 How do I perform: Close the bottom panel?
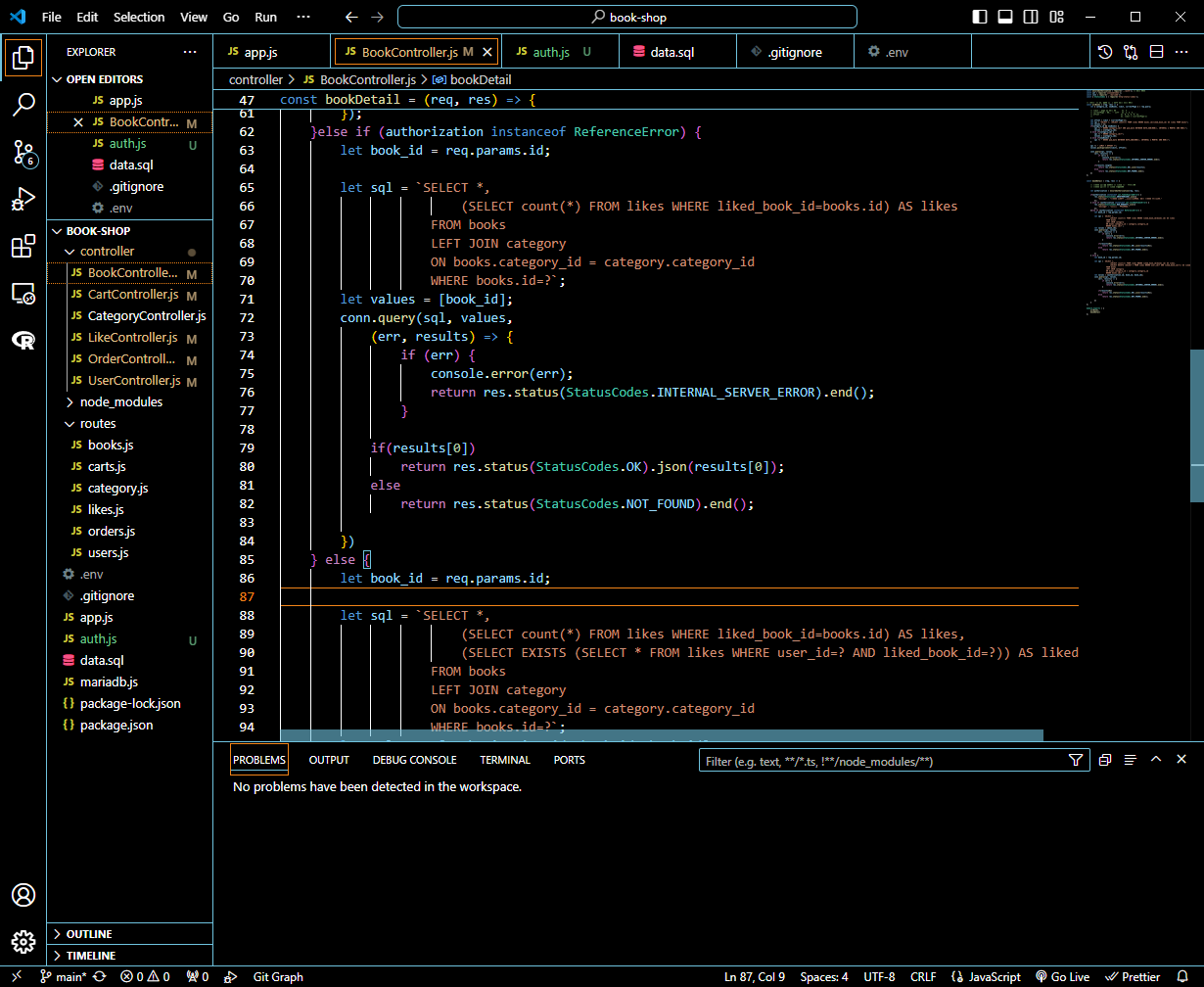tap(1181, 760)
